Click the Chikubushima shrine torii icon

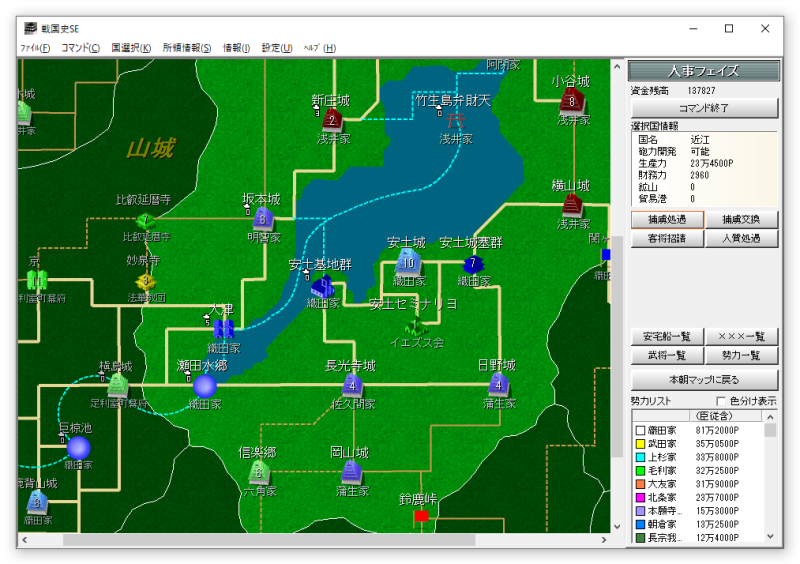point(456,121)
